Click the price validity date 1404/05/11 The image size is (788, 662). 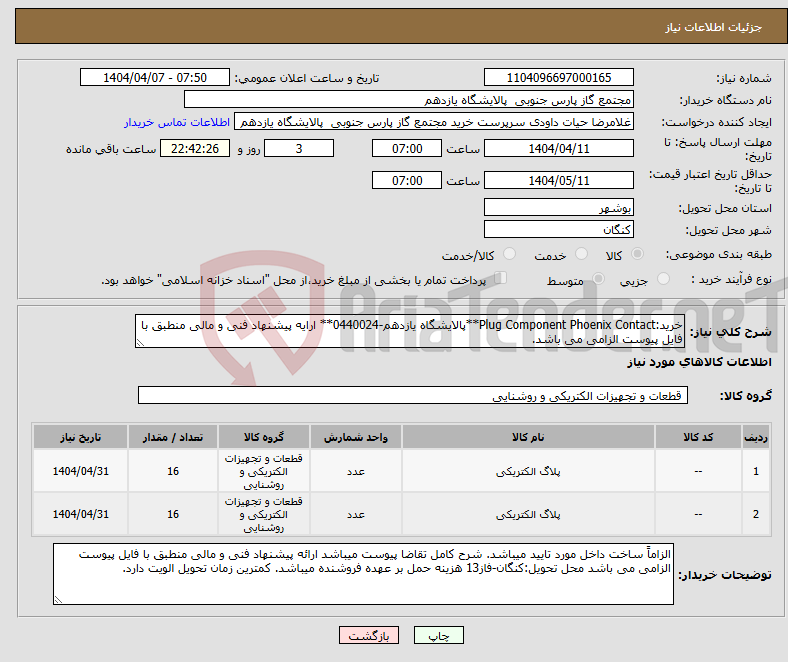pos(558,180)
